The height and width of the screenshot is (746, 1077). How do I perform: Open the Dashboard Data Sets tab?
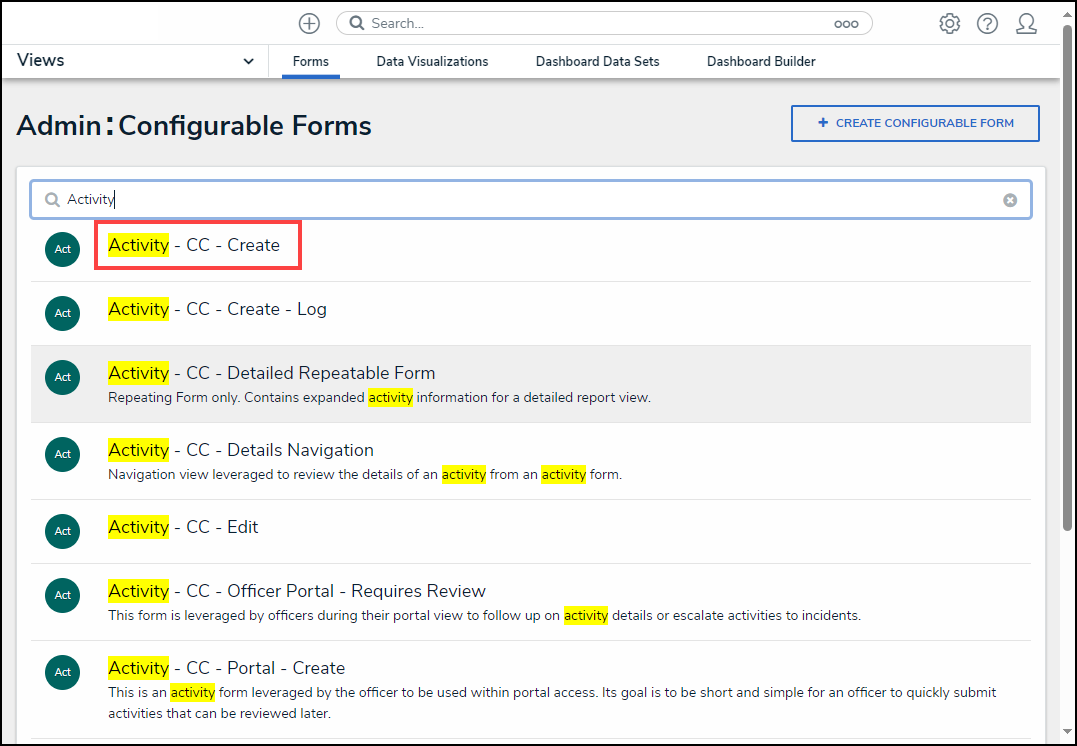[597, 61]
